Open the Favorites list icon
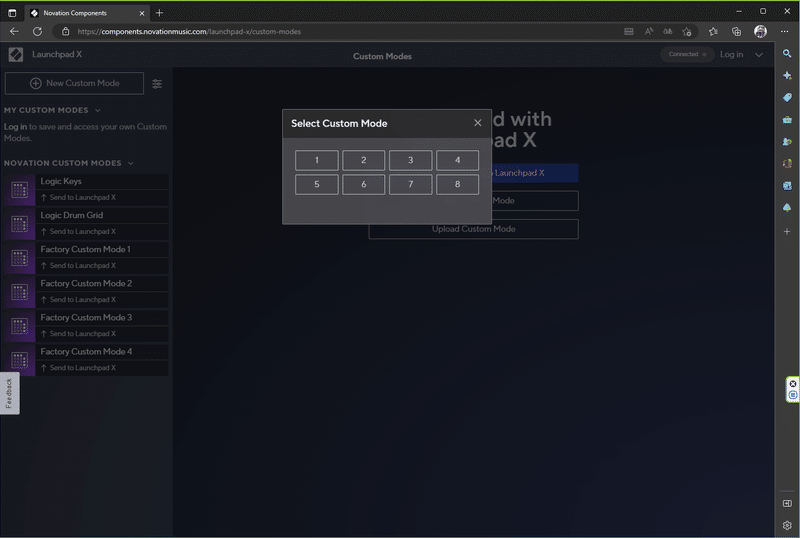800x538 pixels. [713, 32]
